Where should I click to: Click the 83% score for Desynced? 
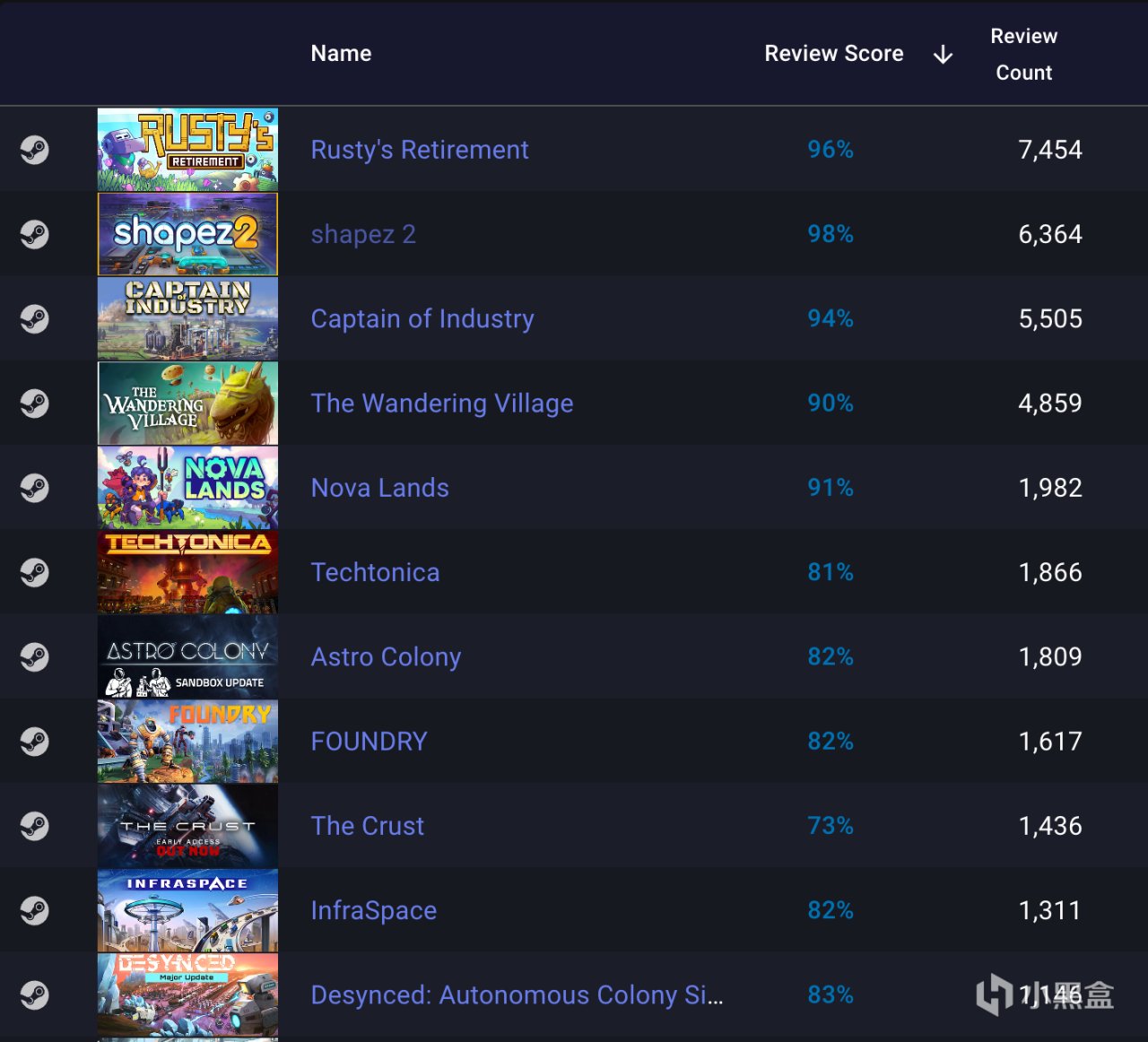click(x=831, y=995)
